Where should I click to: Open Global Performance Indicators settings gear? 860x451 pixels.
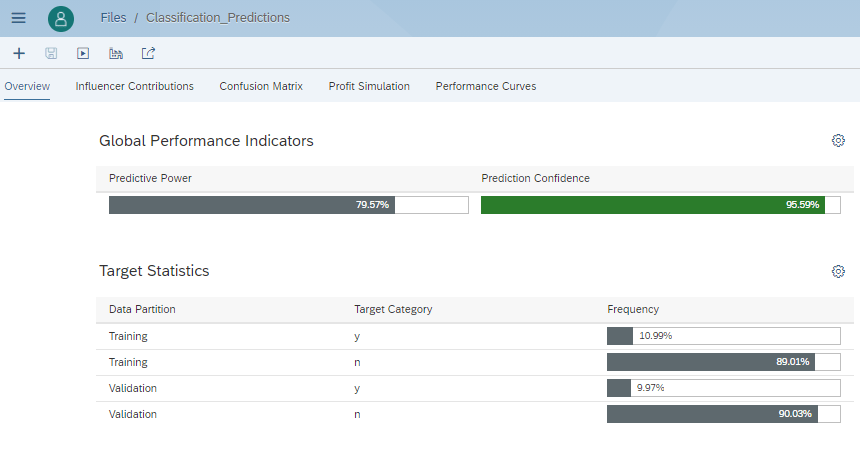(838, 141)
